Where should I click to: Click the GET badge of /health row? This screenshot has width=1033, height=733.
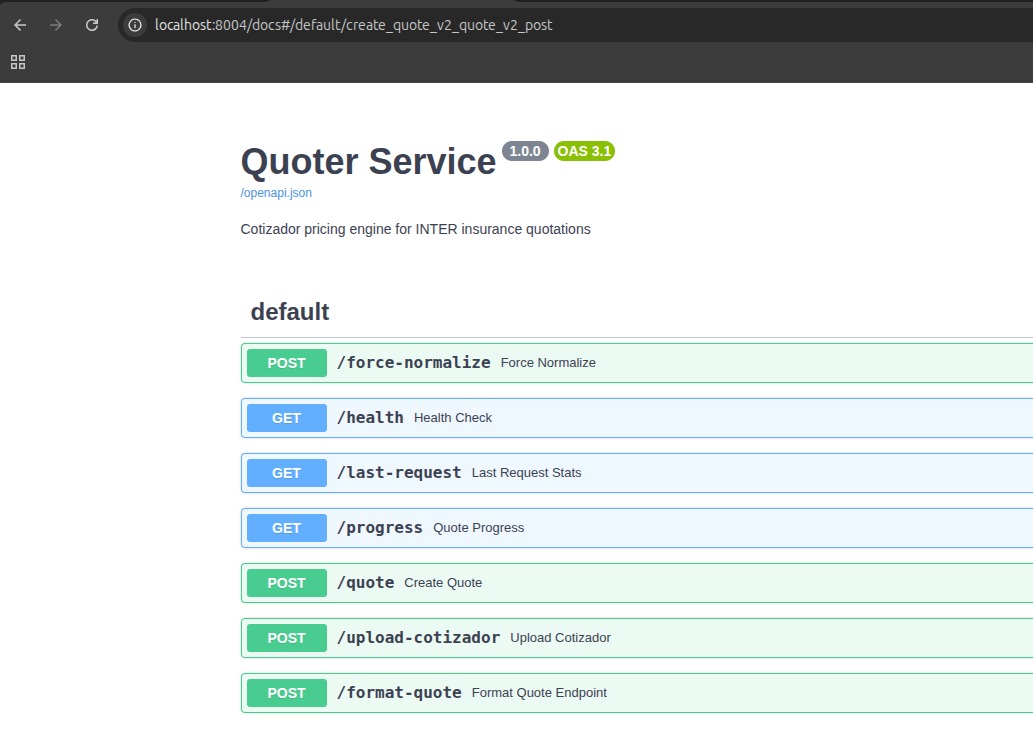coord(287,418)
